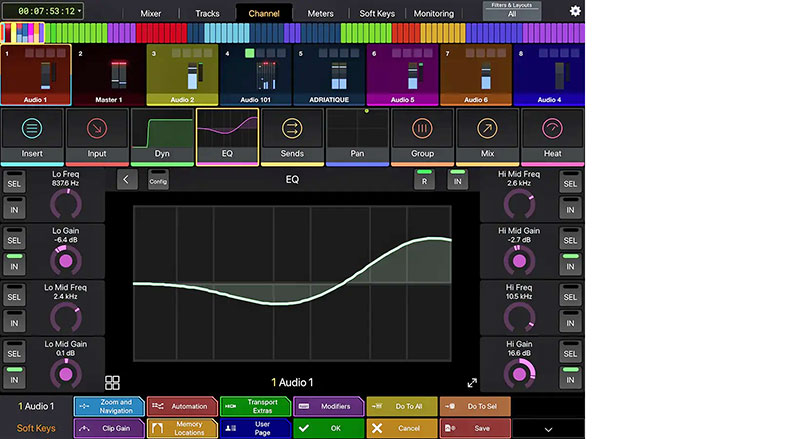800x439 pixels.
Task: Switch to the Meters tab
Action: point(320,13)
